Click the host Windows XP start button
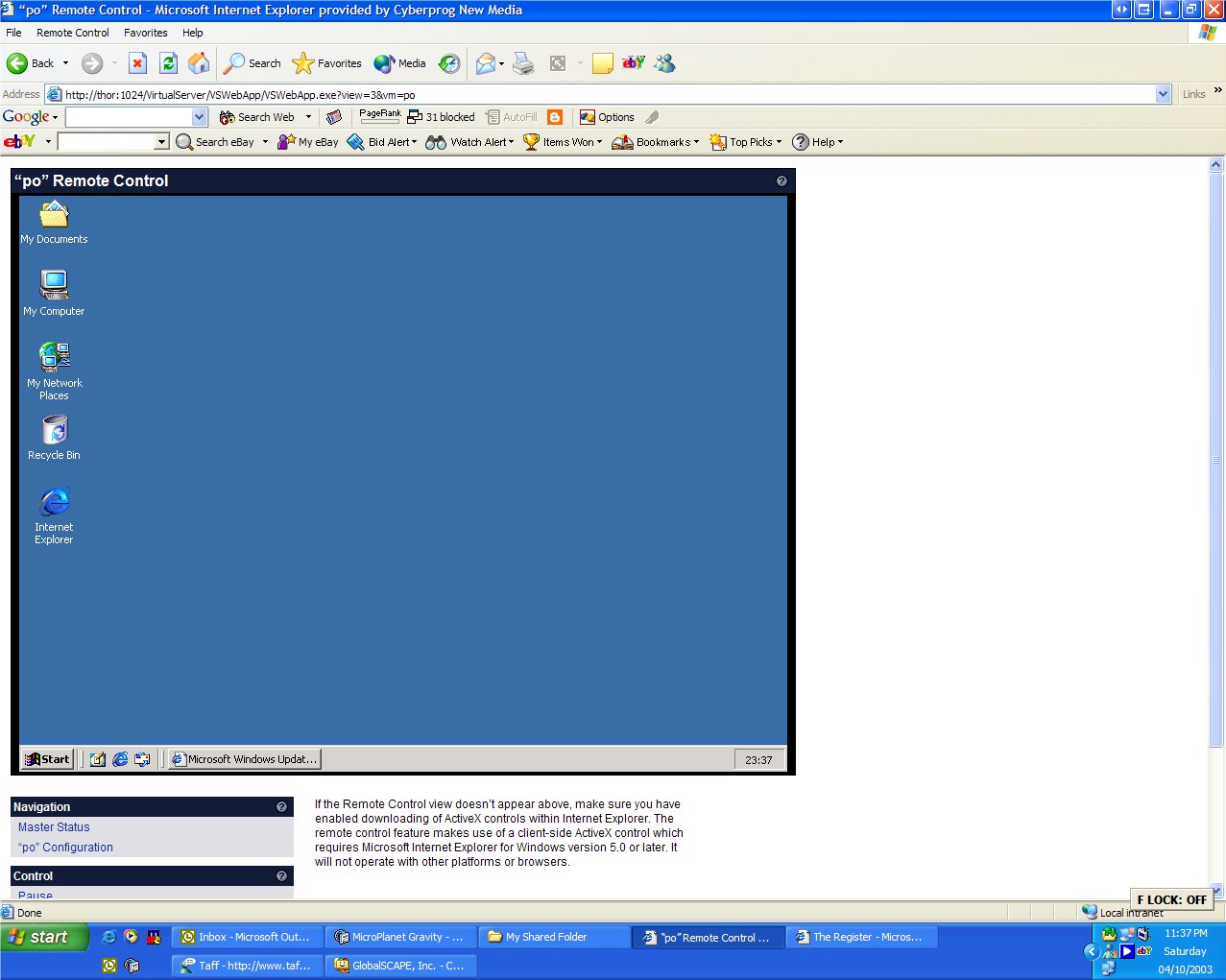This screenshot has width=1226, height=980. 44,937
